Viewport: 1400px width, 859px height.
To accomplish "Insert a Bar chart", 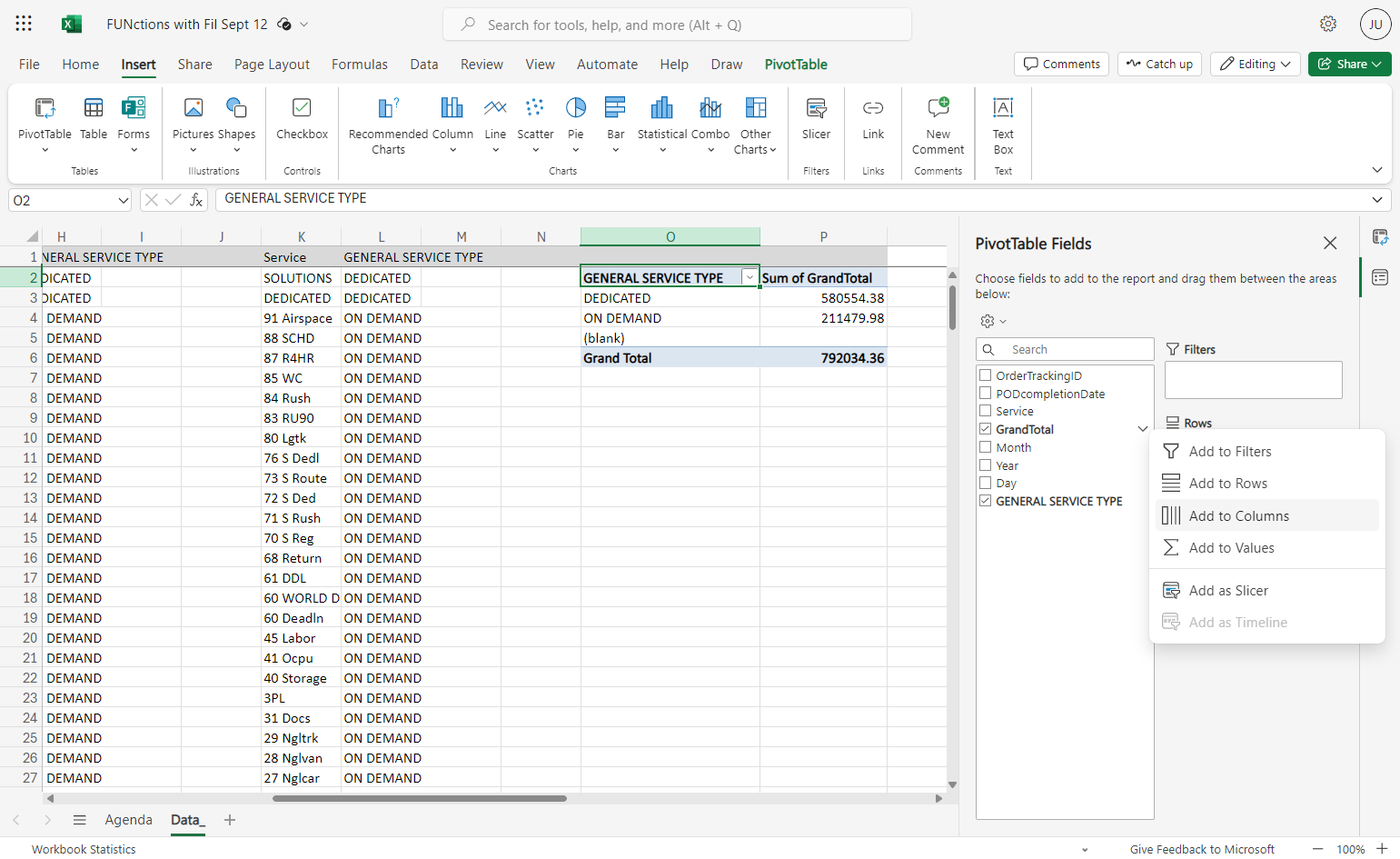I will 616,124.
